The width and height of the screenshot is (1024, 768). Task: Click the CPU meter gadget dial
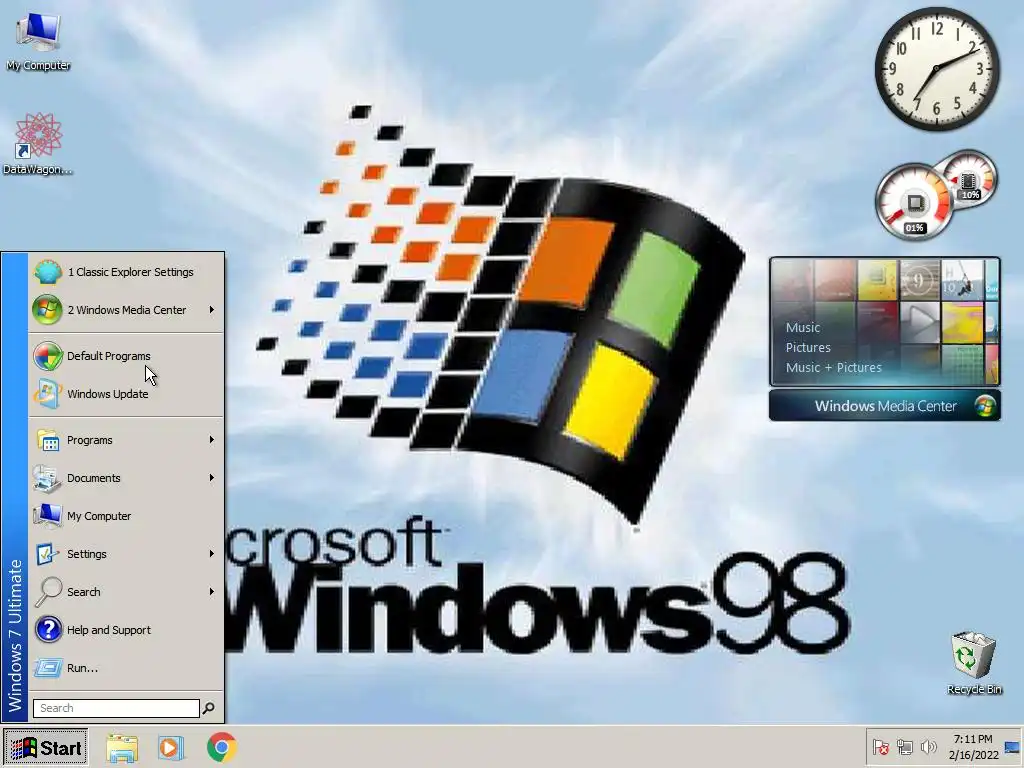coord(914,202)
